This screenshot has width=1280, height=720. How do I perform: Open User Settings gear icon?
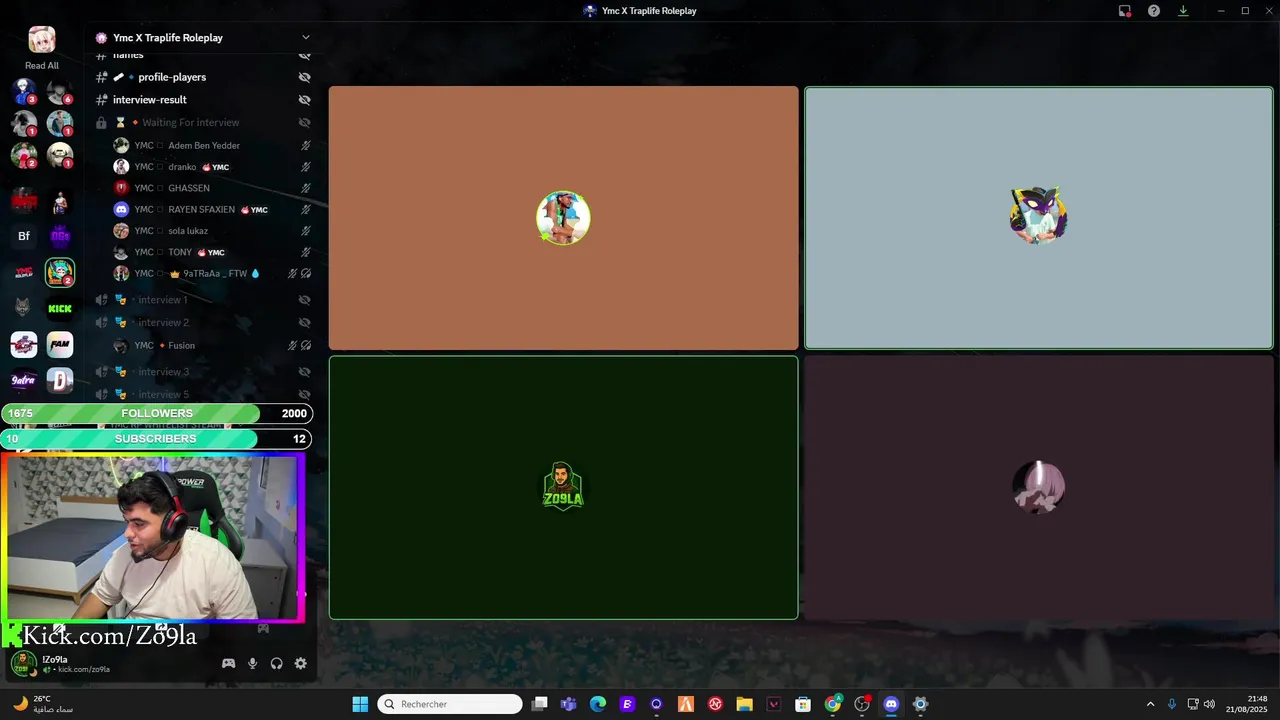(300, 663)
